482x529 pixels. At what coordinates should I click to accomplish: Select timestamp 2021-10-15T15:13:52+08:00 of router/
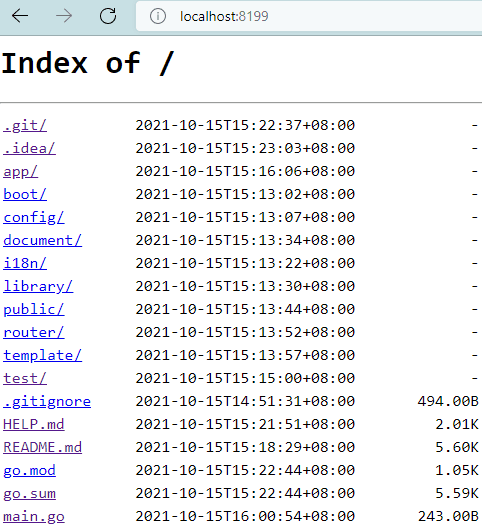[245, 333]
